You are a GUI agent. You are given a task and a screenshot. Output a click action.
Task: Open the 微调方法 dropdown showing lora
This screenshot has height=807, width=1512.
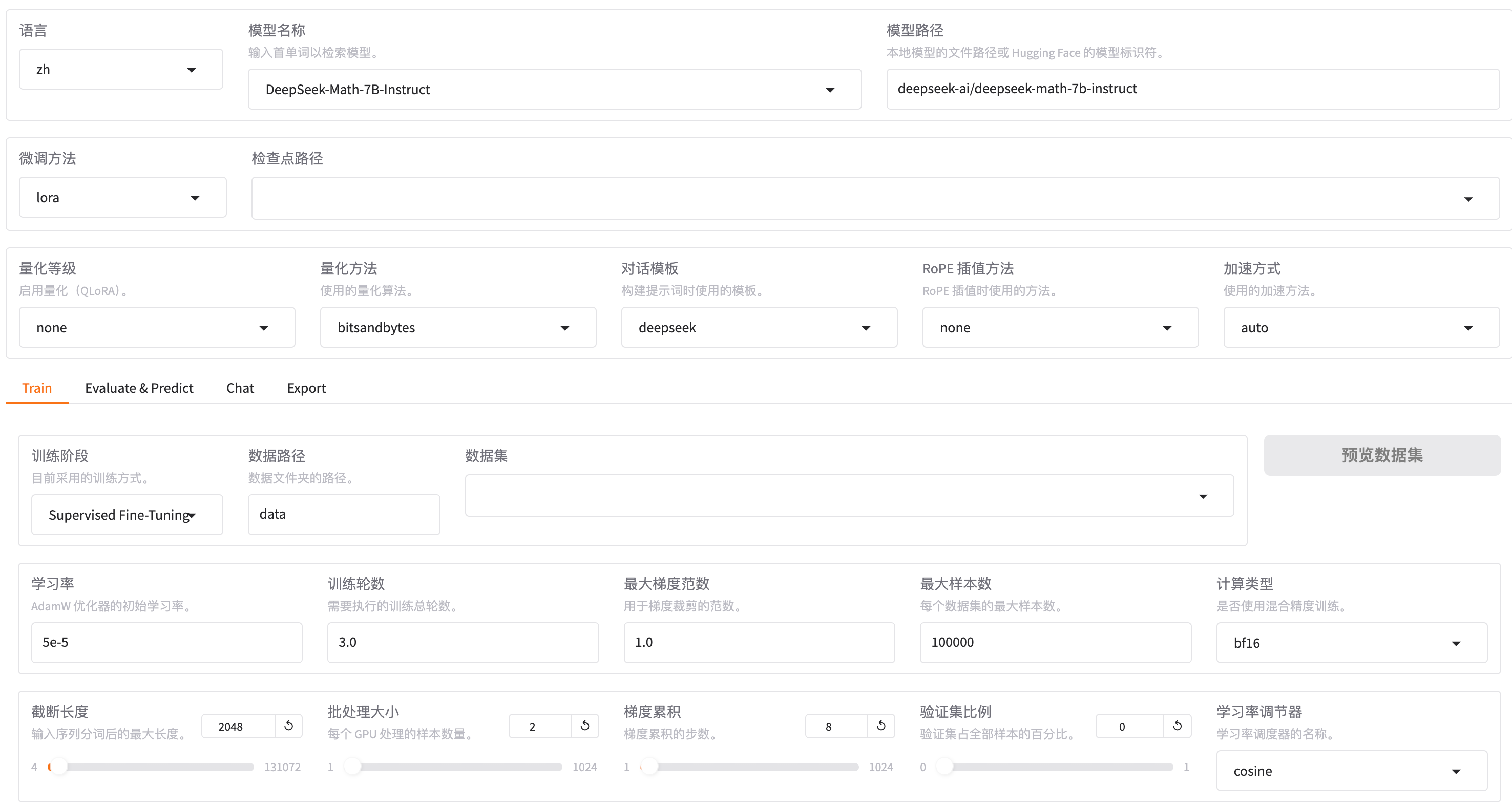[123, 197]
